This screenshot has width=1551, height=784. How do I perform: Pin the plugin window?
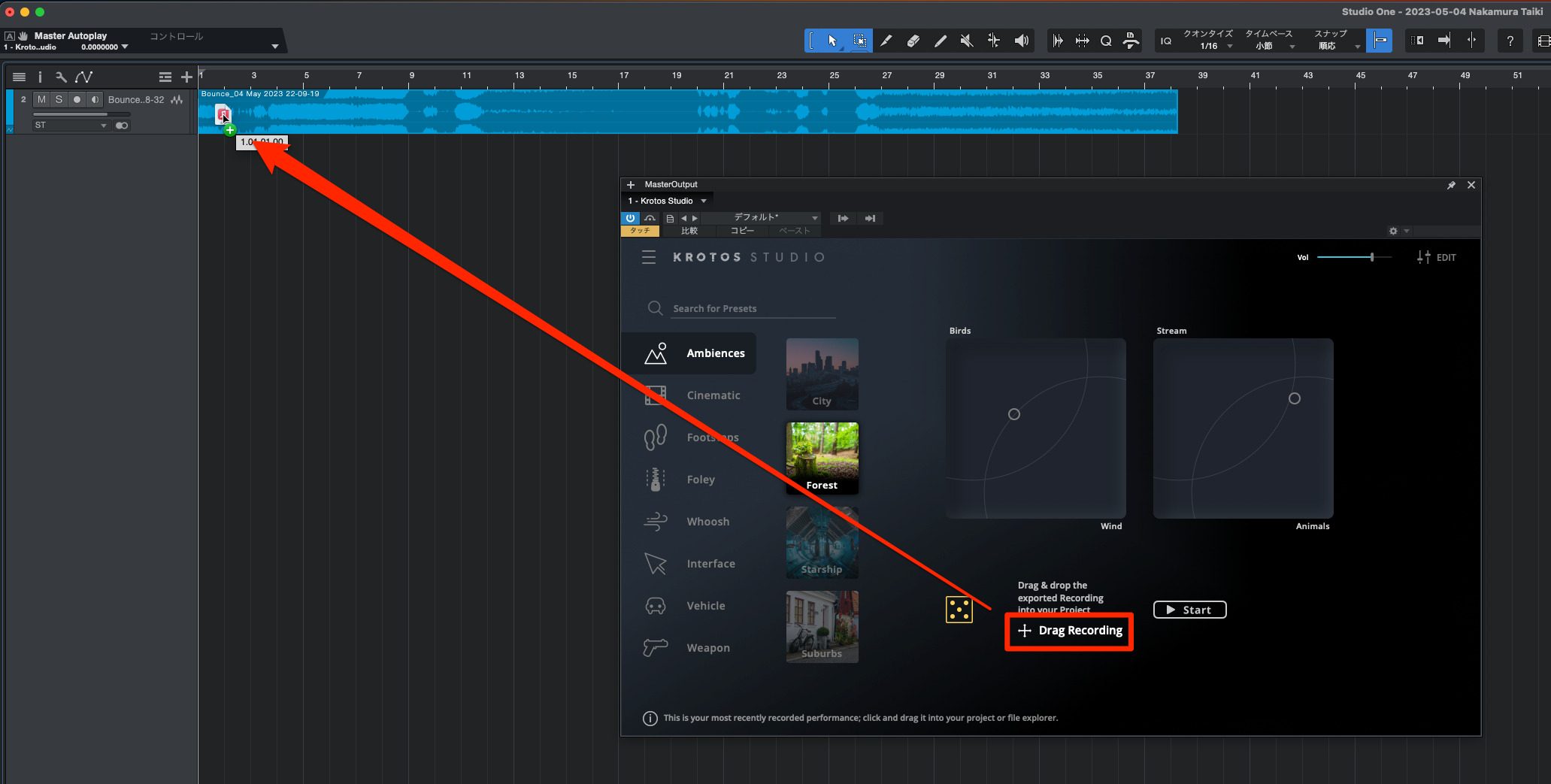(1451, 185)
